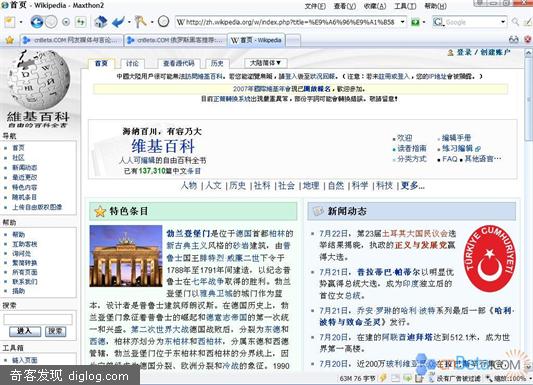This screenshot has height=385, width=533.
Task: Click the scrollbar down arrow at bottom right
Action: (x=529, y=368)
